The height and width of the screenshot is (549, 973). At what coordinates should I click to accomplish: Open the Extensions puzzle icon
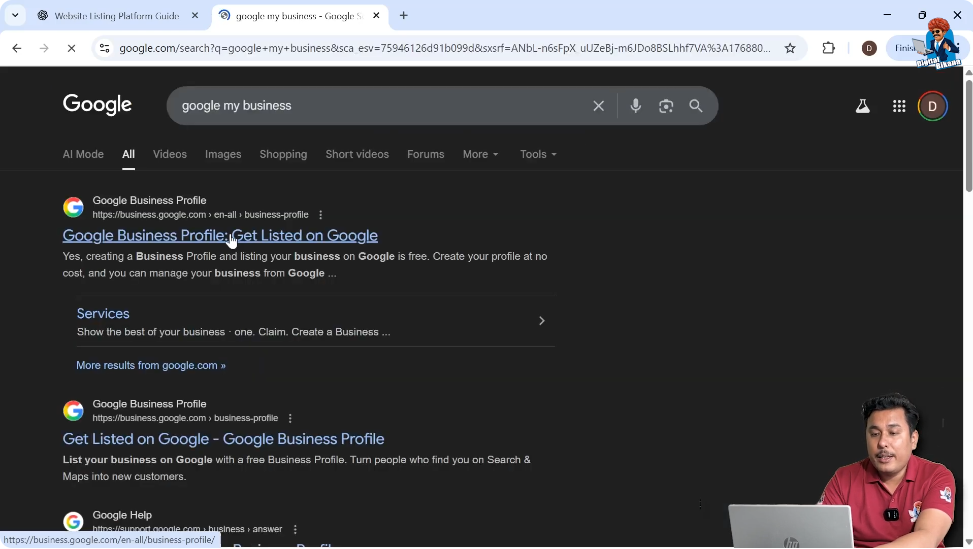(x=828, y=48)
